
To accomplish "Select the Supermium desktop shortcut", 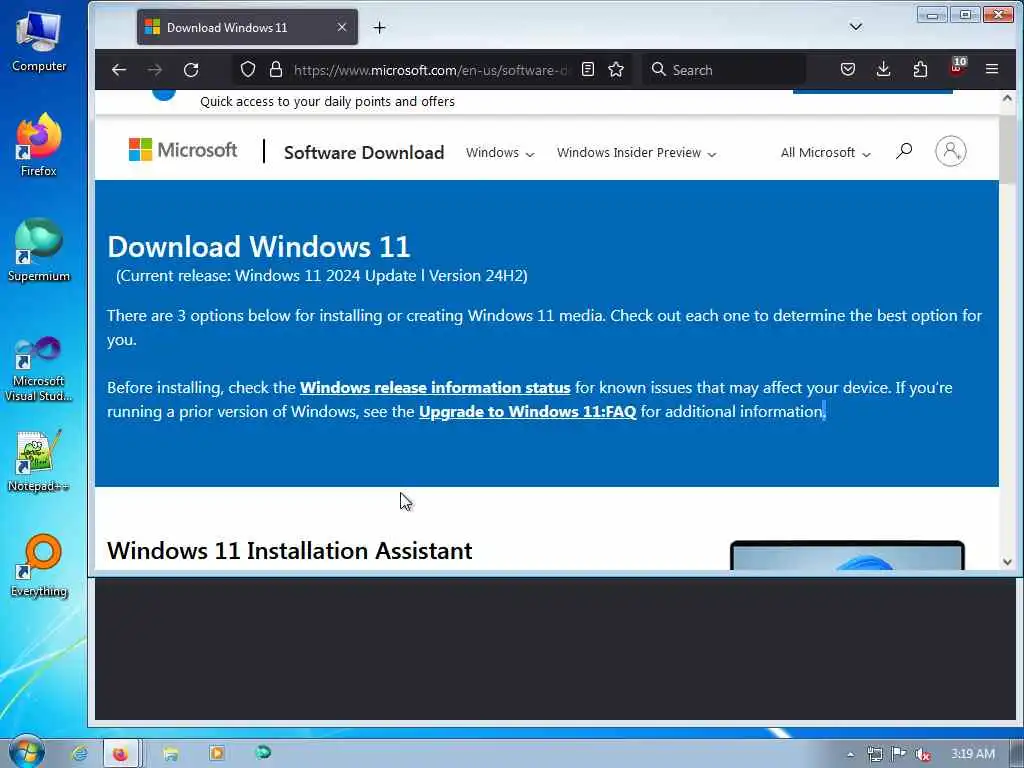I will tap(39, 251).
